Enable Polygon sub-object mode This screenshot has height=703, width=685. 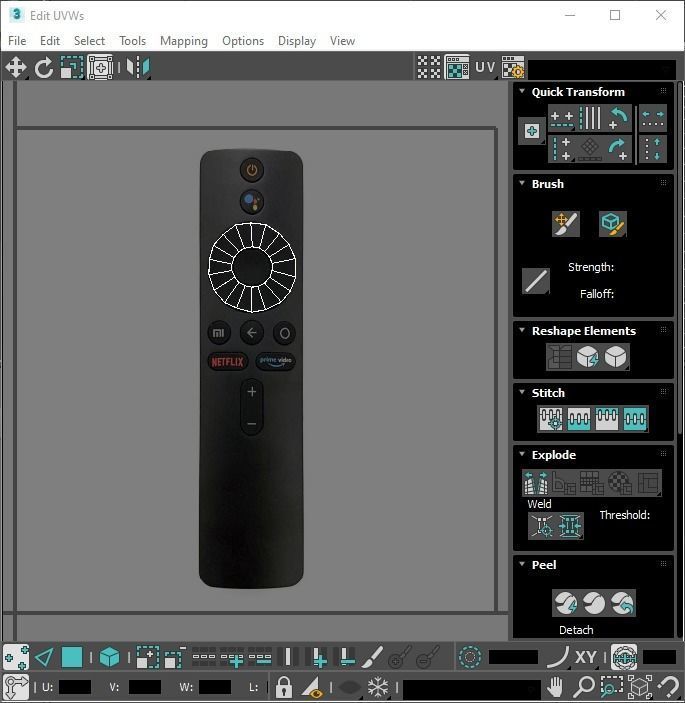[x=72, y=658]
